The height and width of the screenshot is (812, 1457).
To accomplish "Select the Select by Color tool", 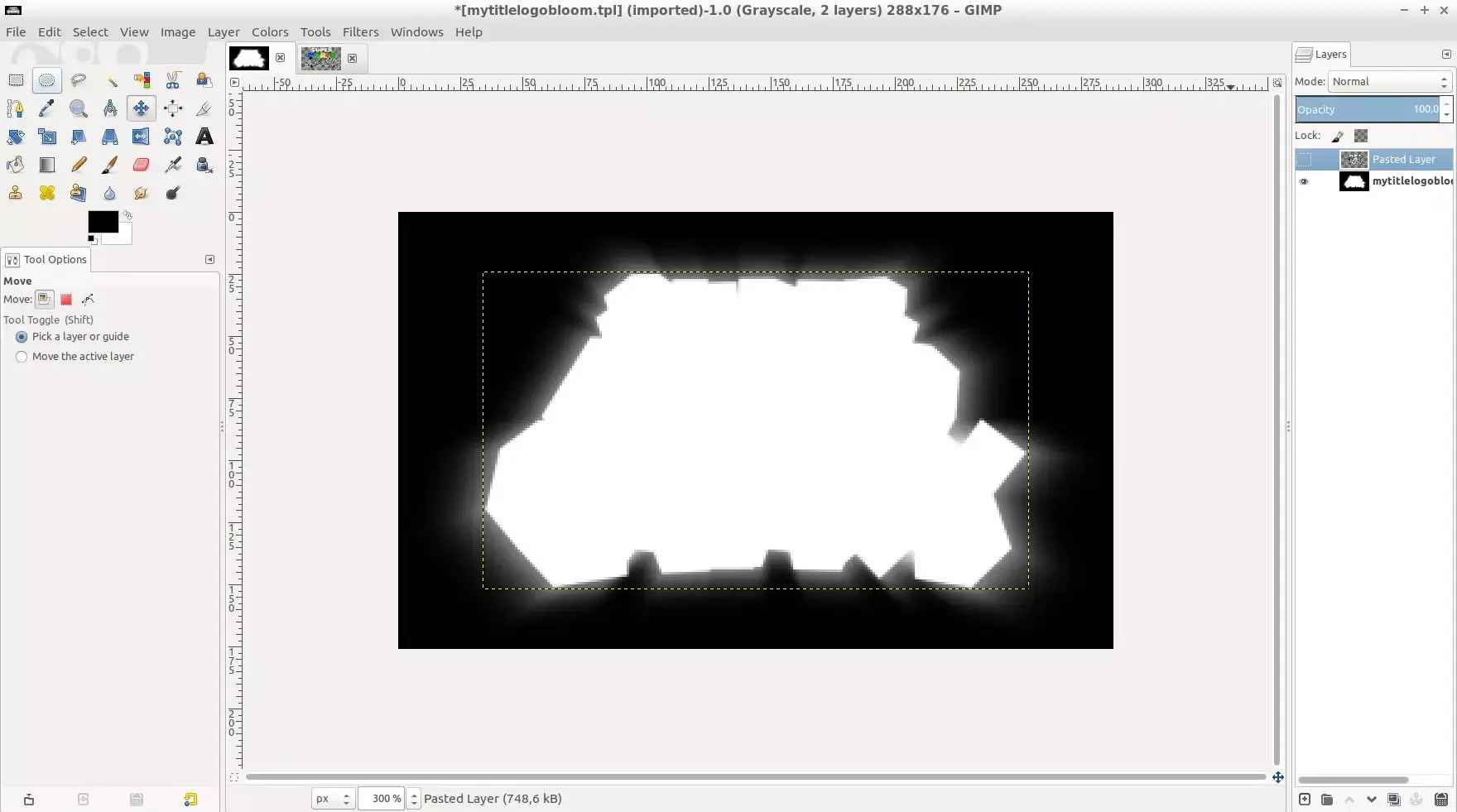I will coord(142,80).
